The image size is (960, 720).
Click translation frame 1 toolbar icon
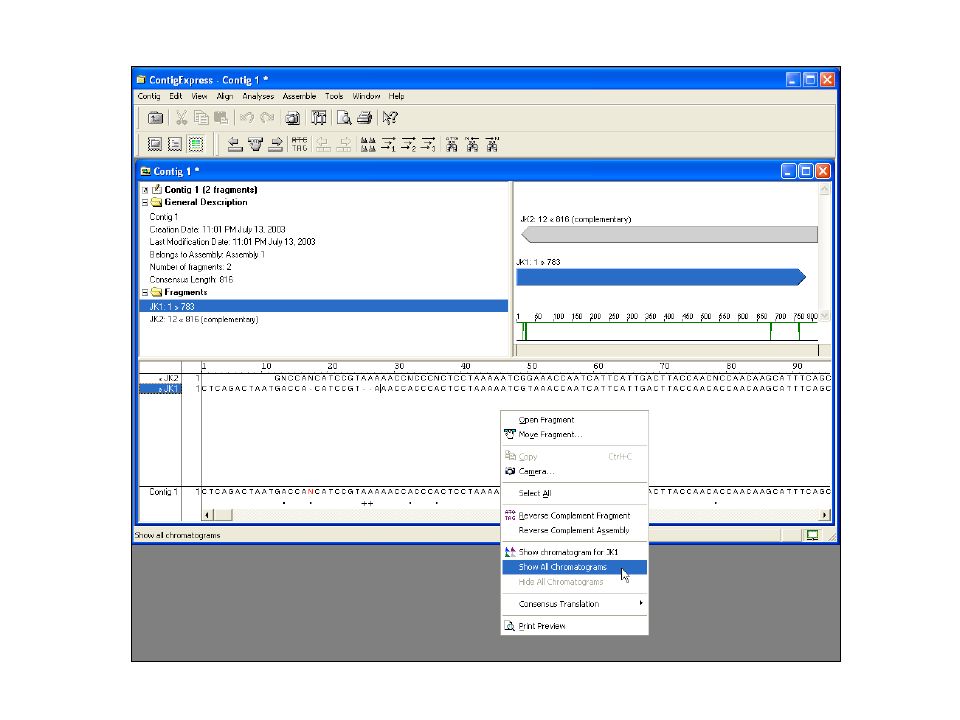pyautogui.click(x=388, y=144)
